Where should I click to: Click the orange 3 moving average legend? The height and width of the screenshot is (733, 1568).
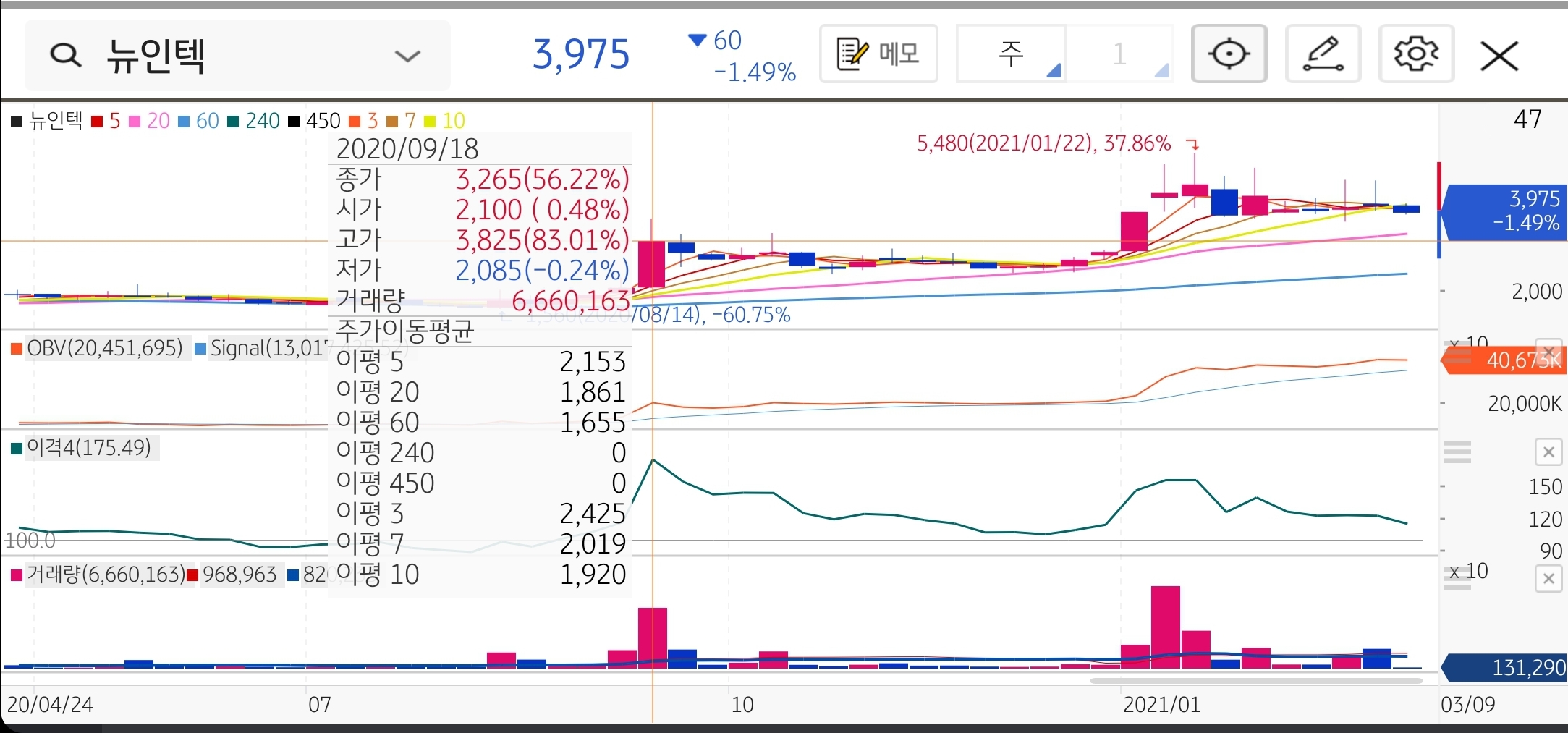click(364, 121)
